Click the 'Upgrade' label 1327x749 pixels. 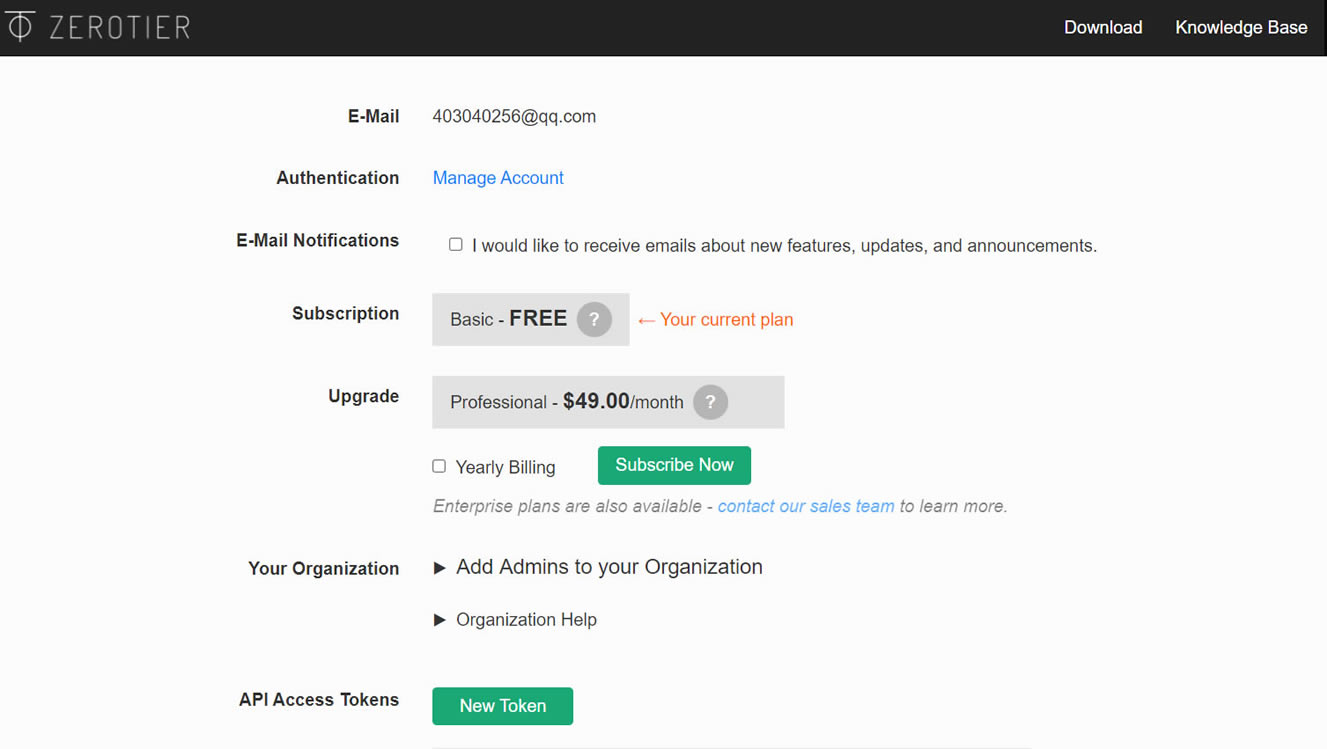click(x=363, y=397)
